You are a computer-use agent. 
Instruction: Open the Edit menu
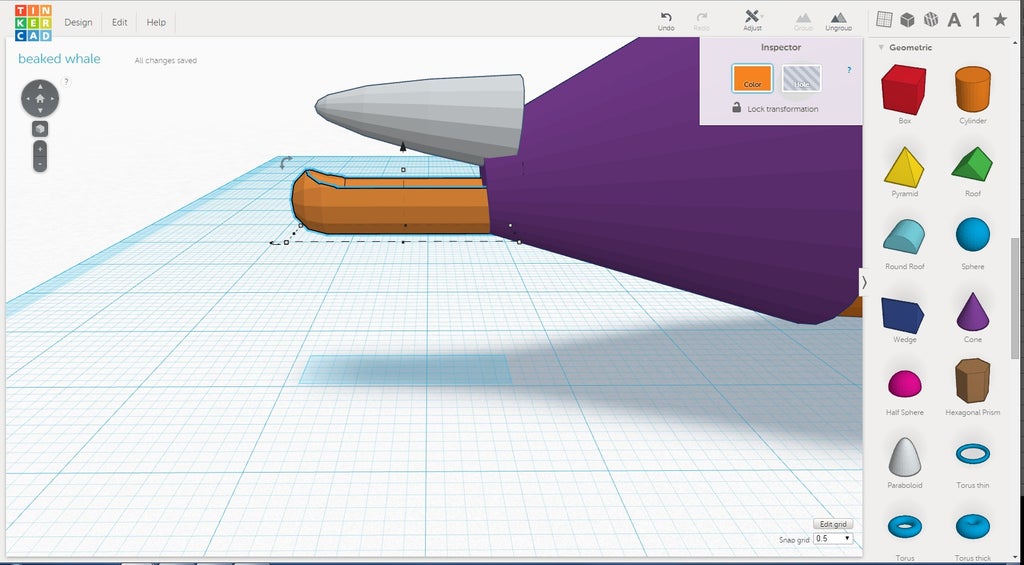(120, 22)
